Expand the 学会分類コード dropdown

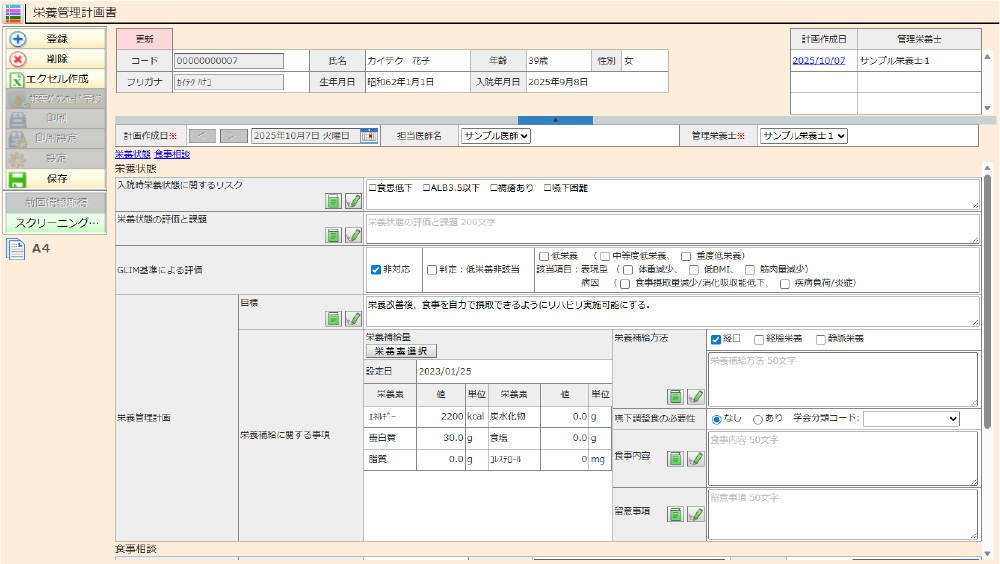pos(910,419)
